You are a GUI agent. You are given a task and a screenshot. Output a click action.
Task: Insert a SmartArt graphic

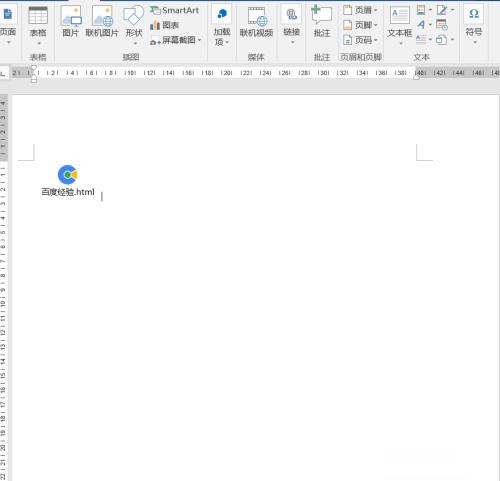pyautogui.click(x=175, y=10)
